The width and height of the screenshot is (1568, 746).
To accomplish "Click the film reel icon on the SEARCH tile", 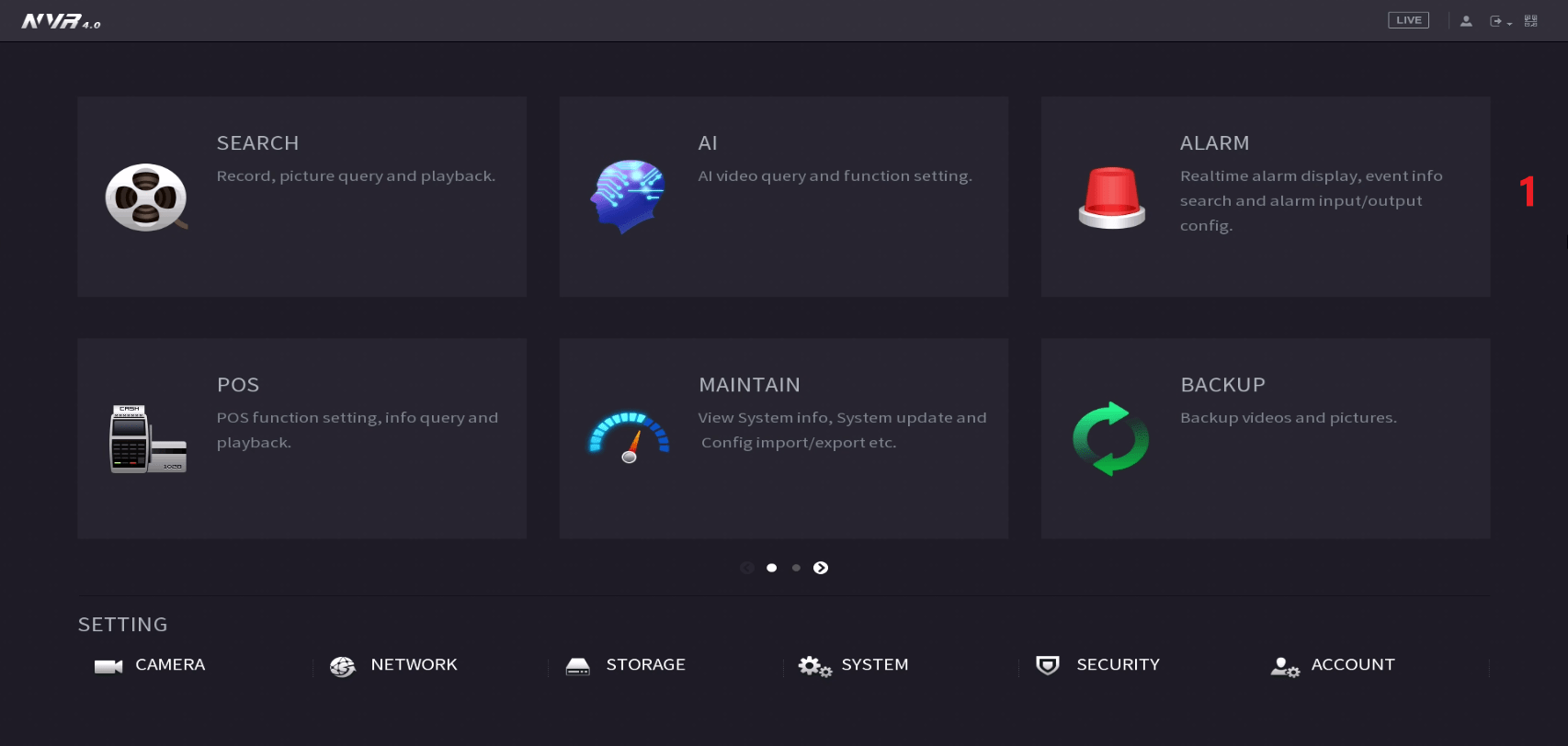I will point(146,198).
